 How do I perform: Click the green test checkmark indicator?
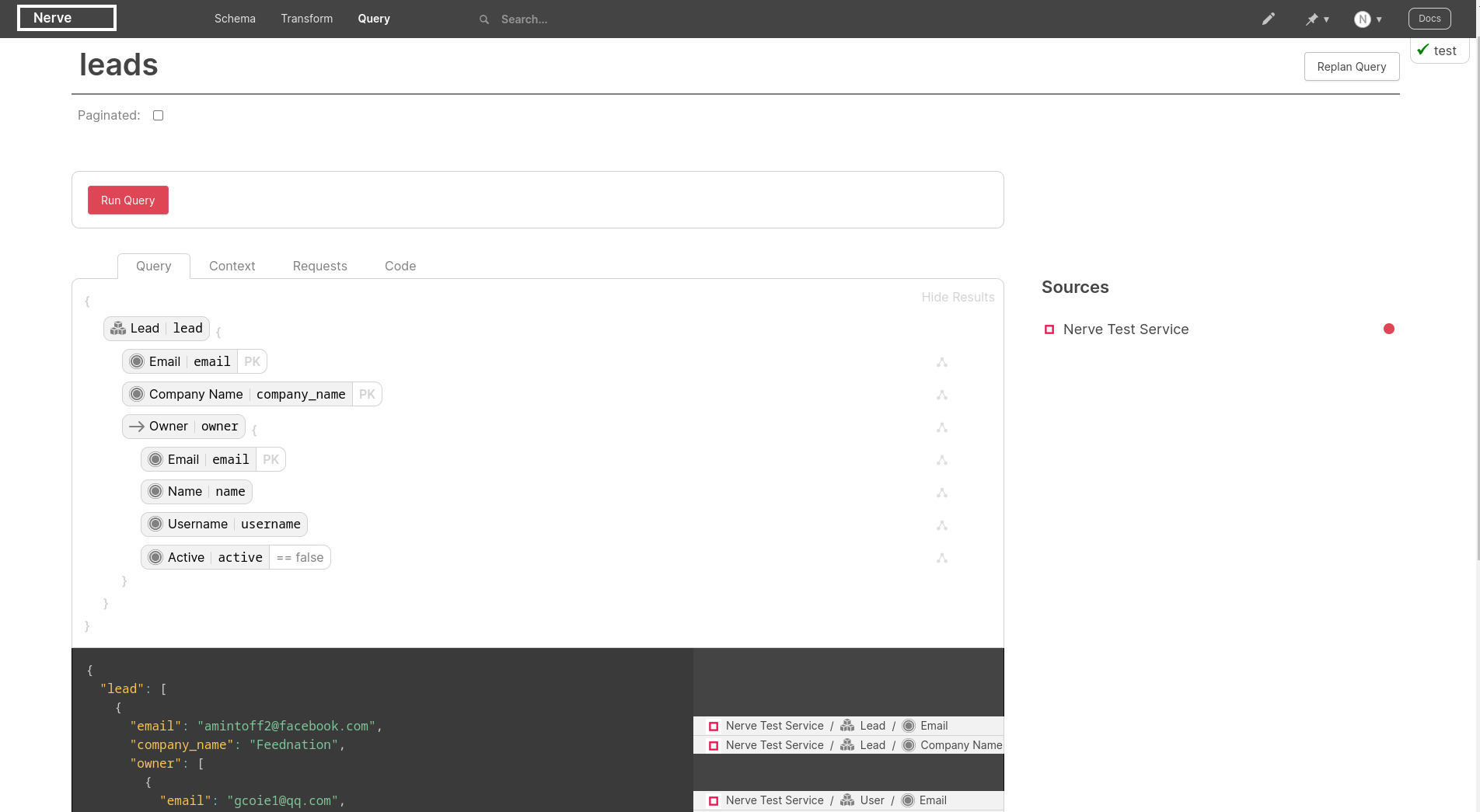[x=1423, y=50]
